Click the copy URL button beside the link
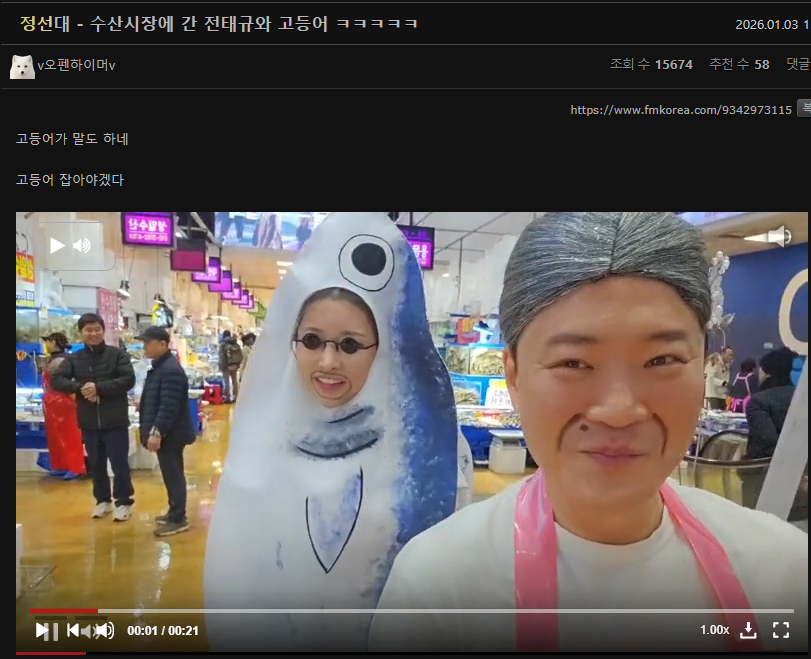Screen dimensions: 811x659 pyautogui.click(x=806, y=109)
